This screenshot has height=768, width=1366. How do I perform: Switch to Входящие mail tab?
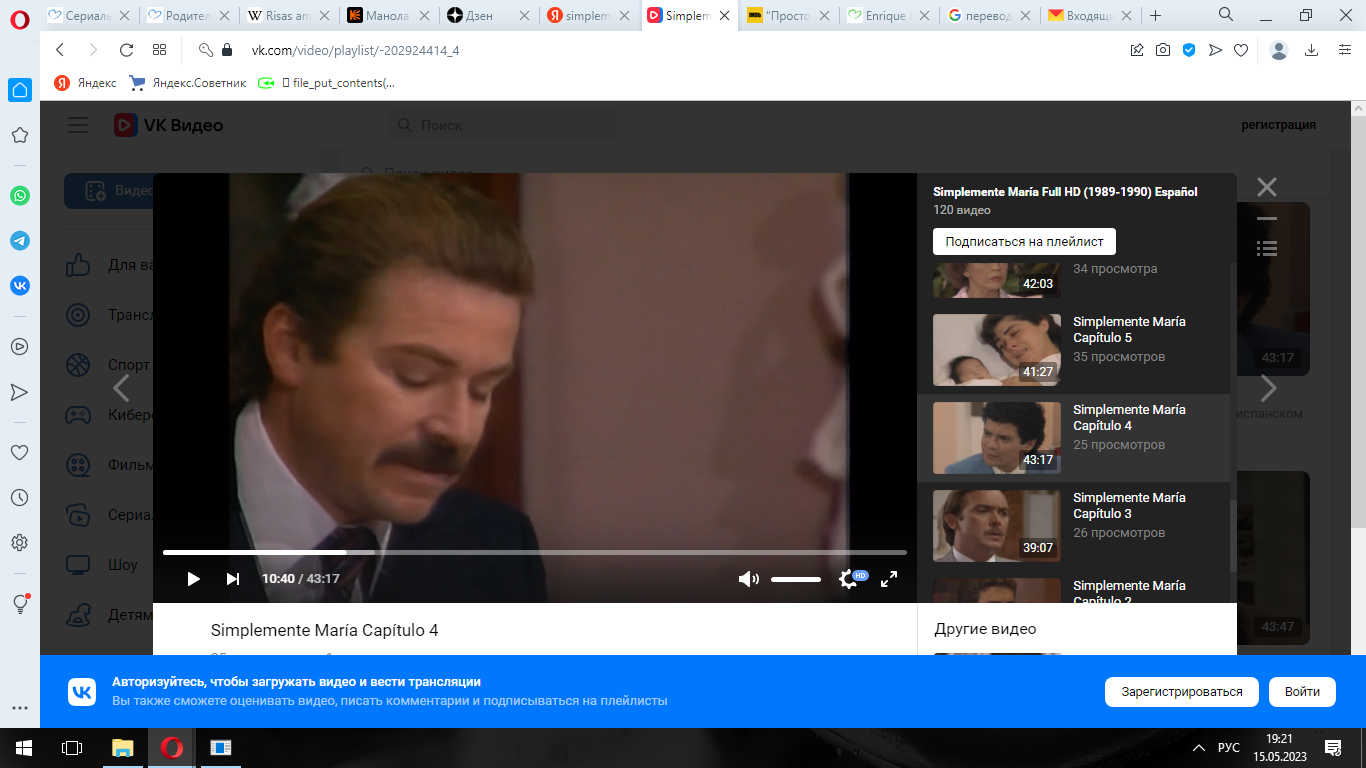pos(1087,15)
